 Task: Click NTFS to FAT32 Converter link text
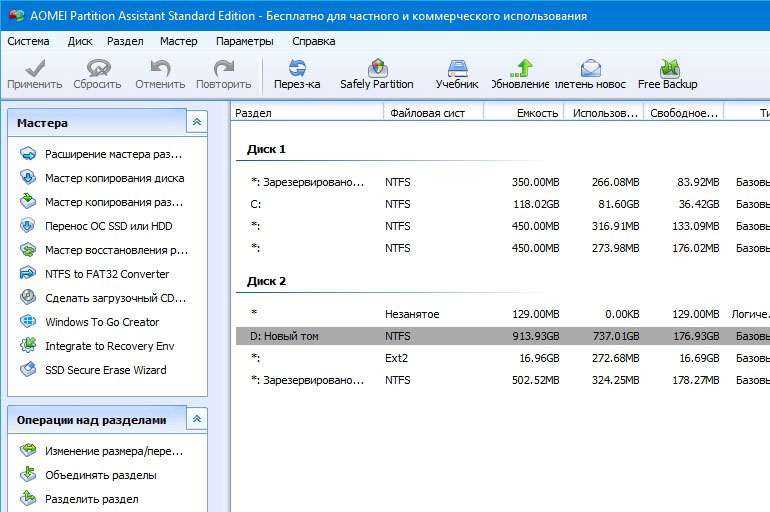pos(107,274)
